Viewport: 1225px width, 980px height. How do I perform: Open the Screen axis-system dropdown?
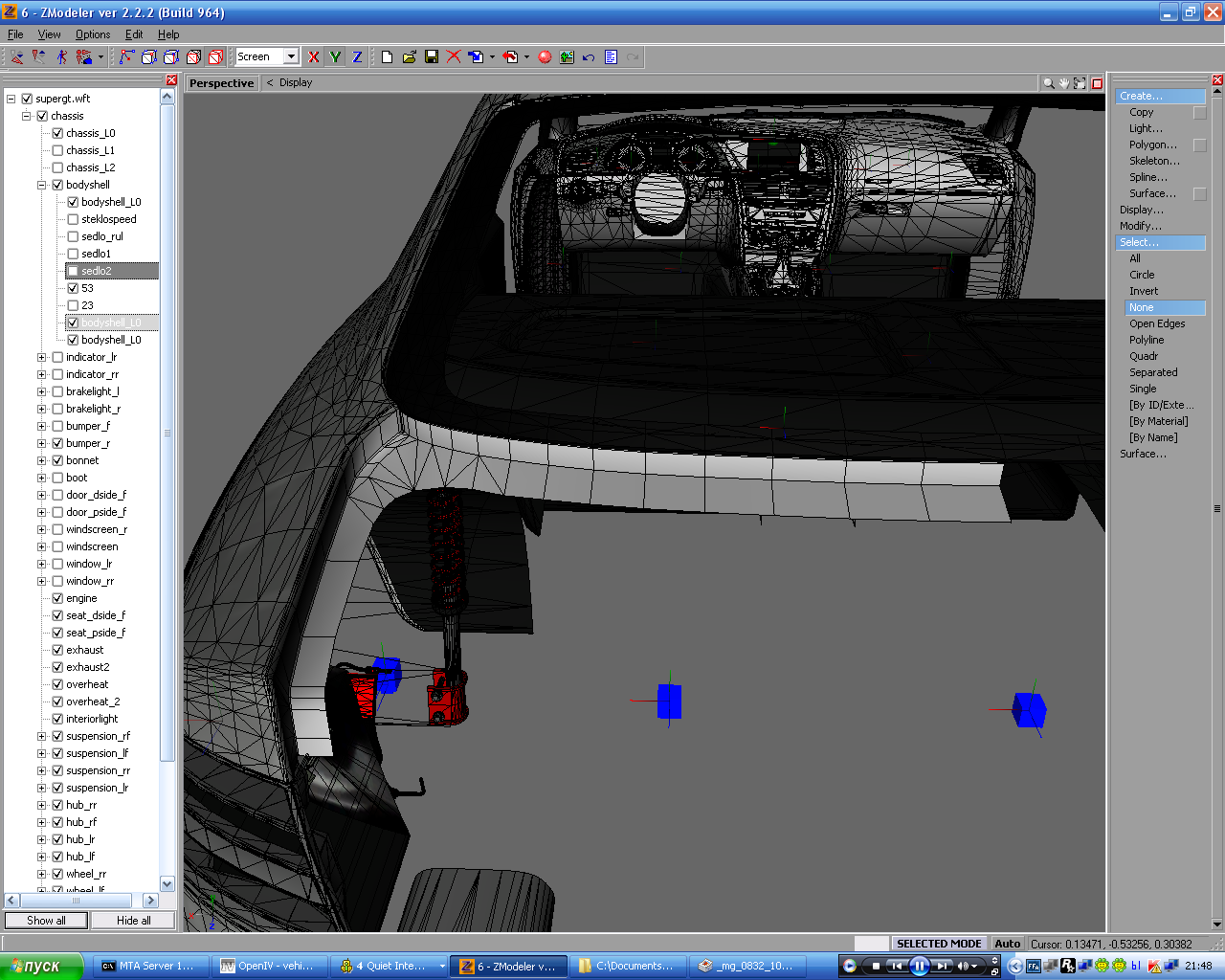click(291, 57)
